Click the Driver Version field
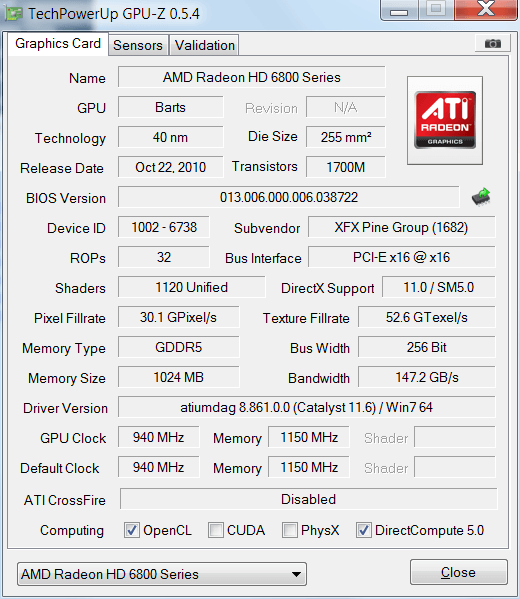Viewport: 520px width, 599px height. tap(306, 407)
